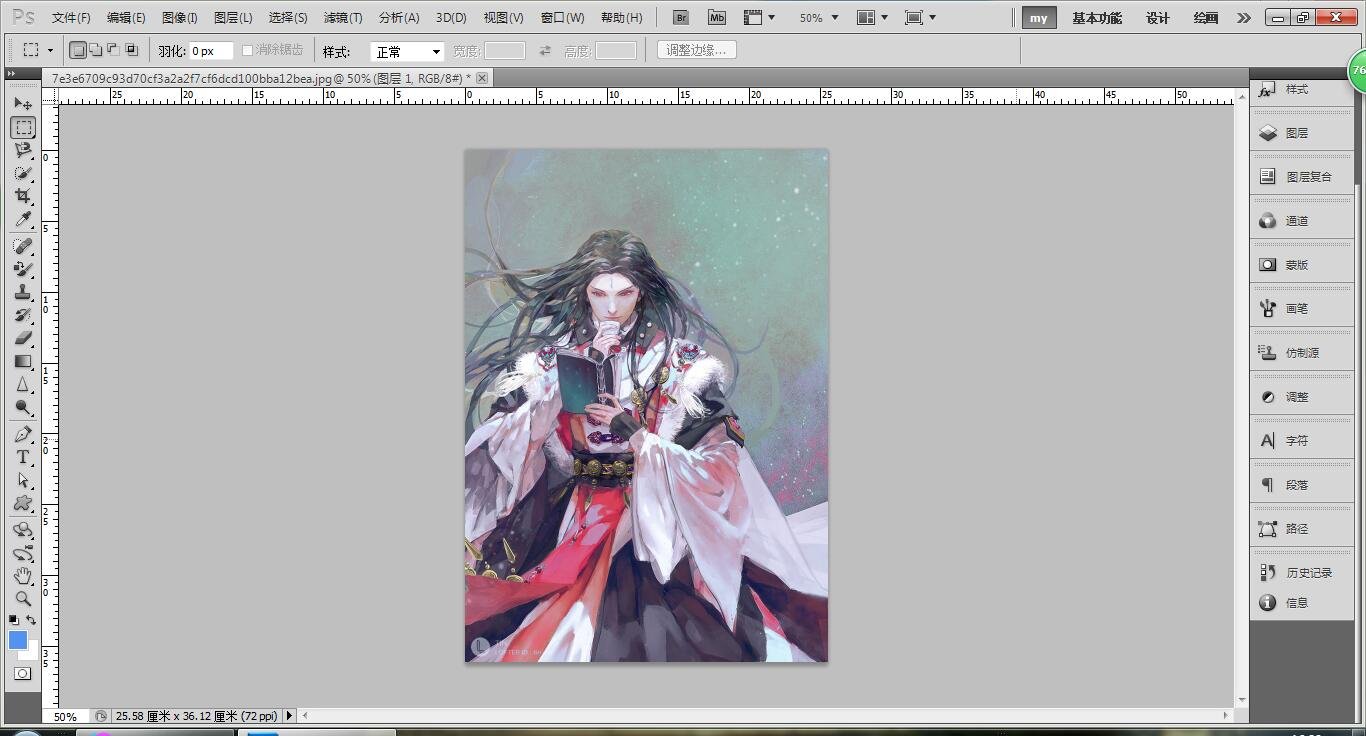Pick the Eyedropper tool
The image size is (1366, 736).
pos(23,219)
